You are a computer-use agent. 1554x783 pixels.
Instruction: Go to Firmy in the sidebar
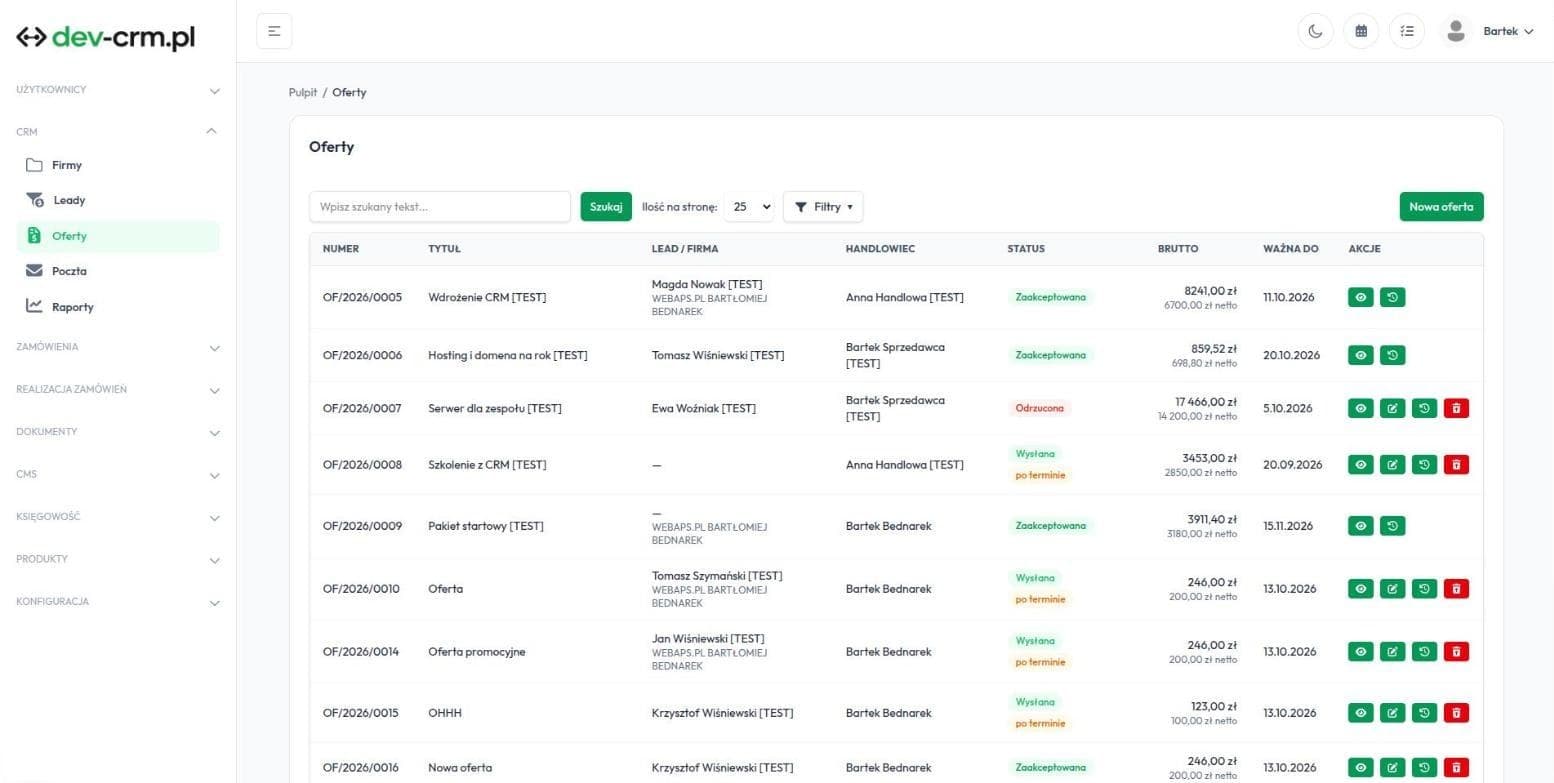118,165
